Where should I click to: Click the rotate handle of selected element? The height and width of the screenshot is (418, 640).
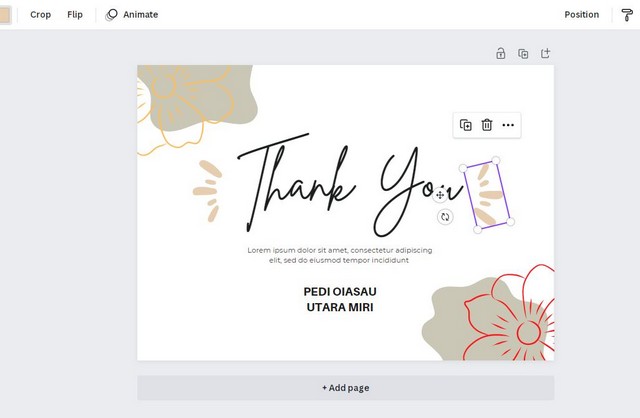tap(446, 217)
